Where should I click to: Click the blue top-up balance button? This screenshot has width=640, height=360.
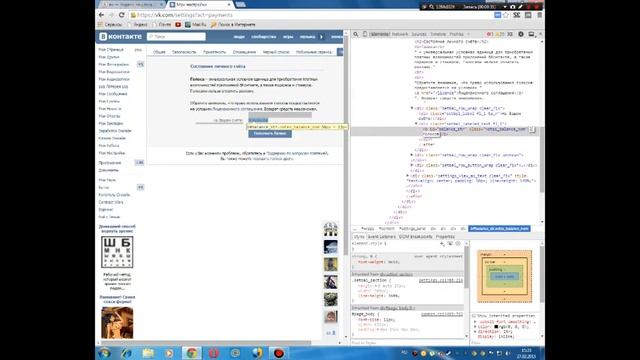click(x=270, y=133)
